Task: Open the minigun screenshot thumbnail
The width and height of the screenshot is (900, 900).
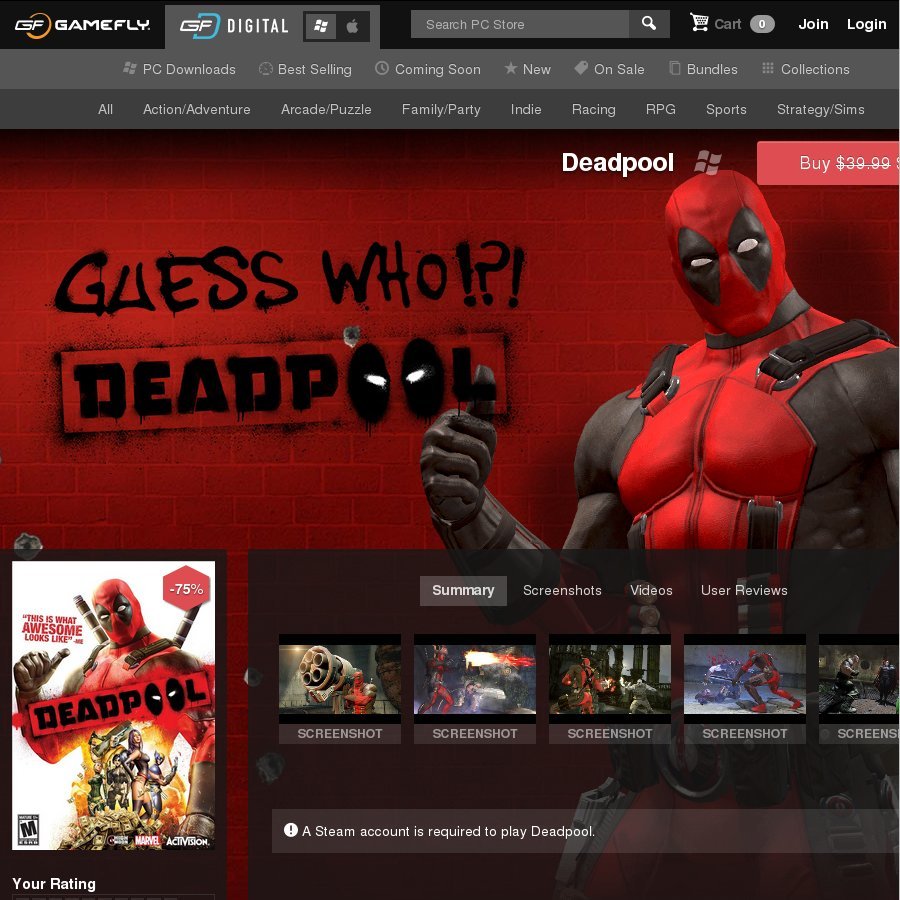Action: (340, 688)
